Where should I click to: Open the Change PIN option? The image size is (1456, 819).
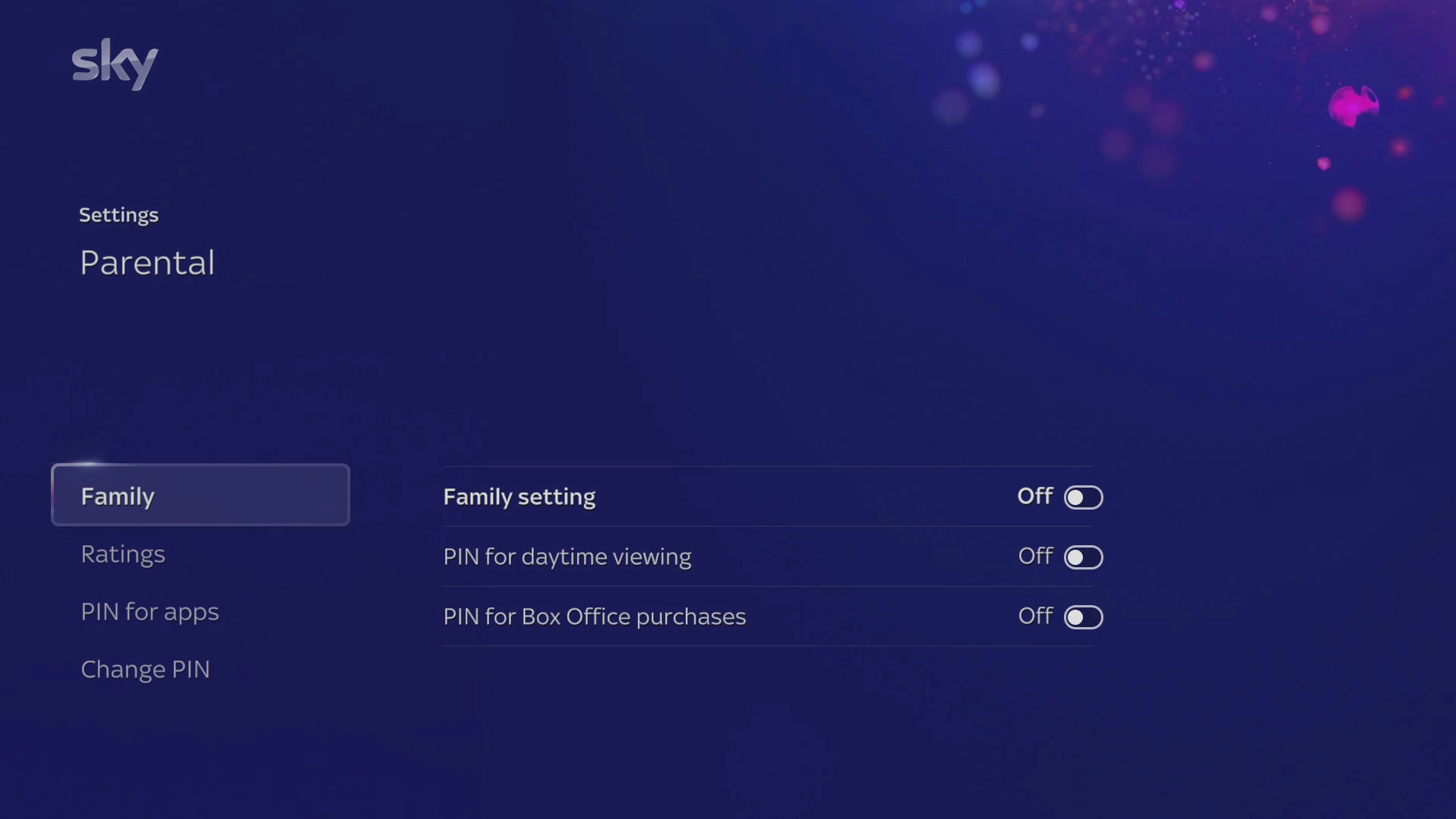tap(145, 670)
